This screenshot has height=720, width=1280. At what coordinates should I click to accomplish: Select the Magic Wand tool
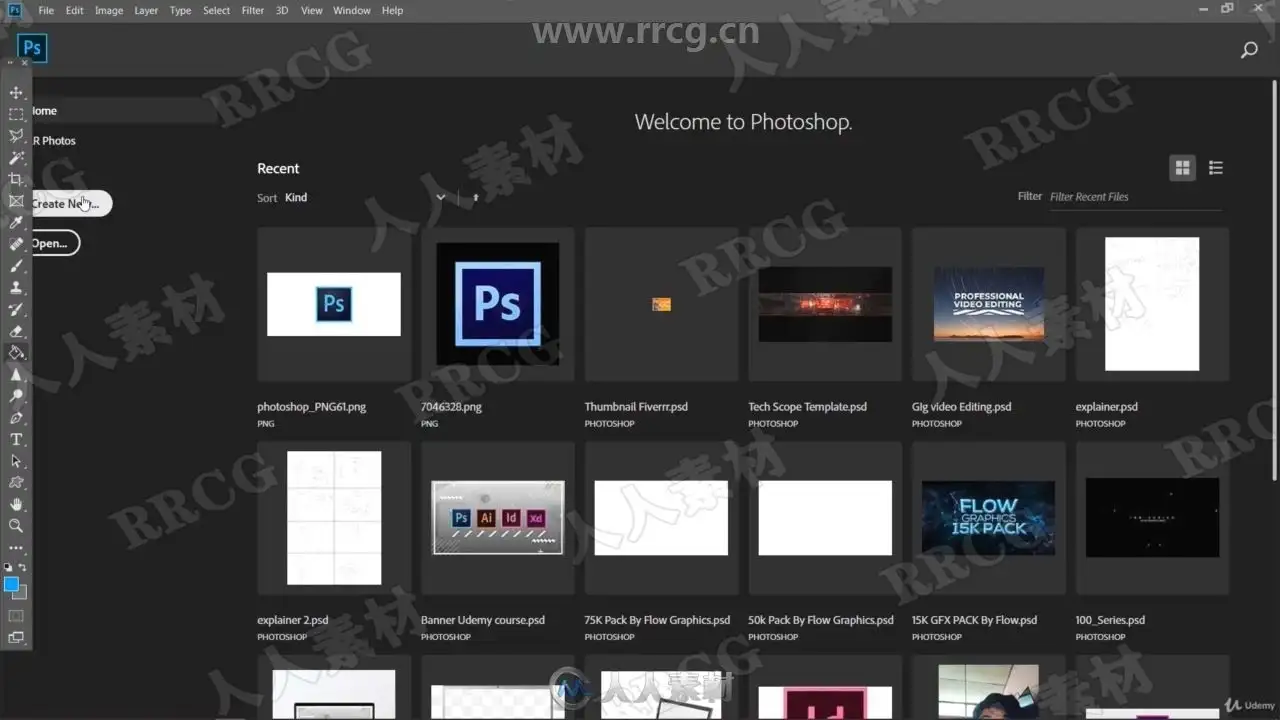(16, 158)
